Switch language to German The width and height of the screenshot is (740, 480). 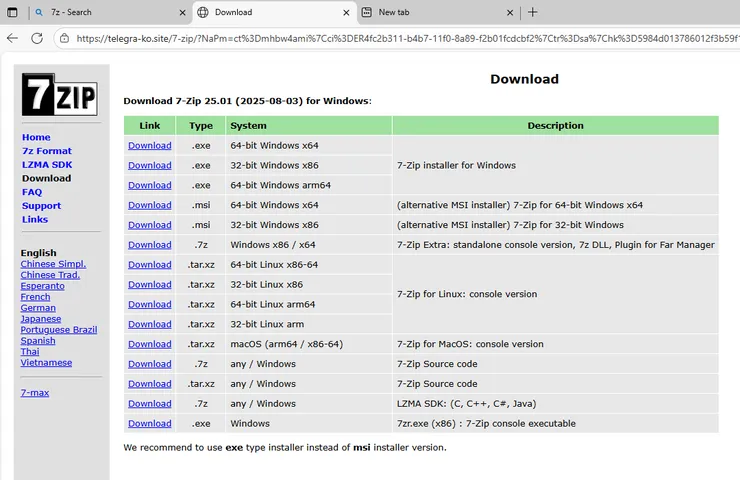(x=38, y=308)
